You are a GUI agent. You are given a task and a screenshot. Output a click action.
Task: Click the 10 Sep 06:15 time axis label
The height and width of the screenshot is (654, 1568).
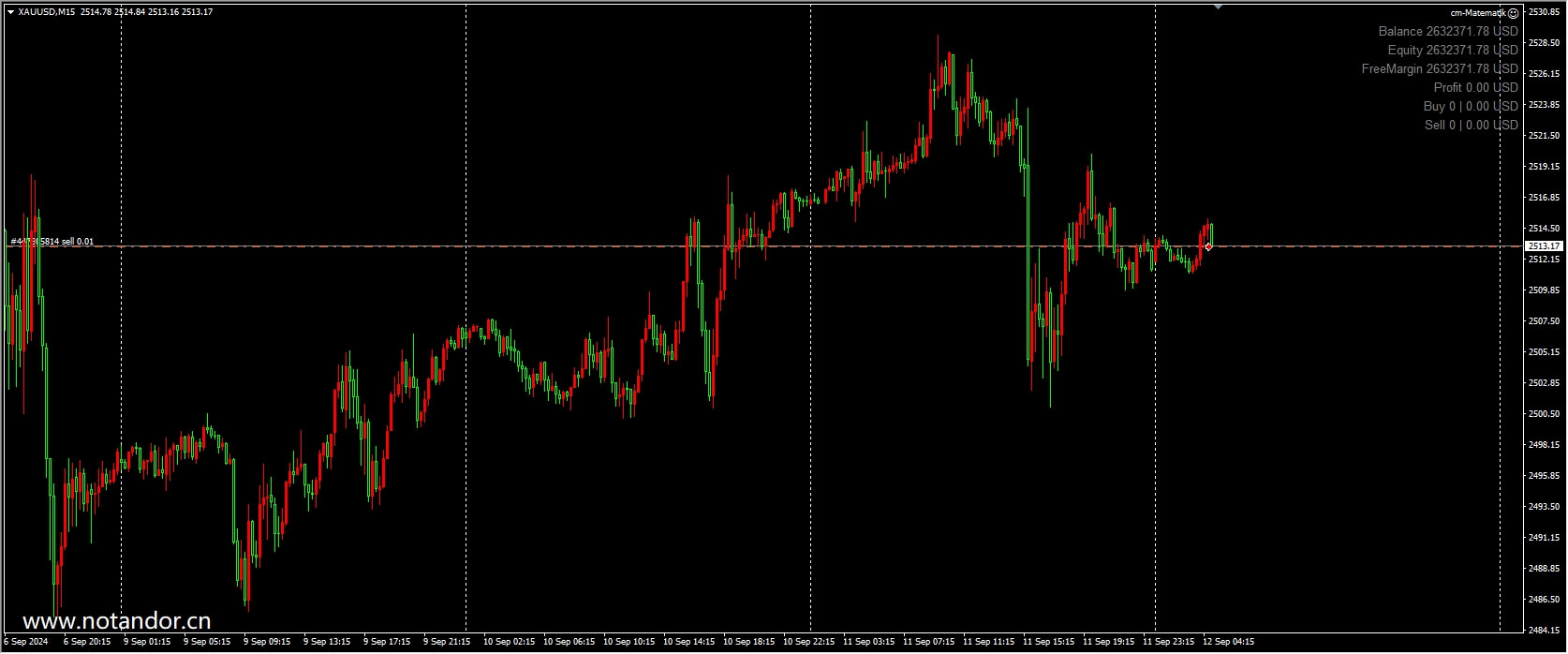(569, 642)
